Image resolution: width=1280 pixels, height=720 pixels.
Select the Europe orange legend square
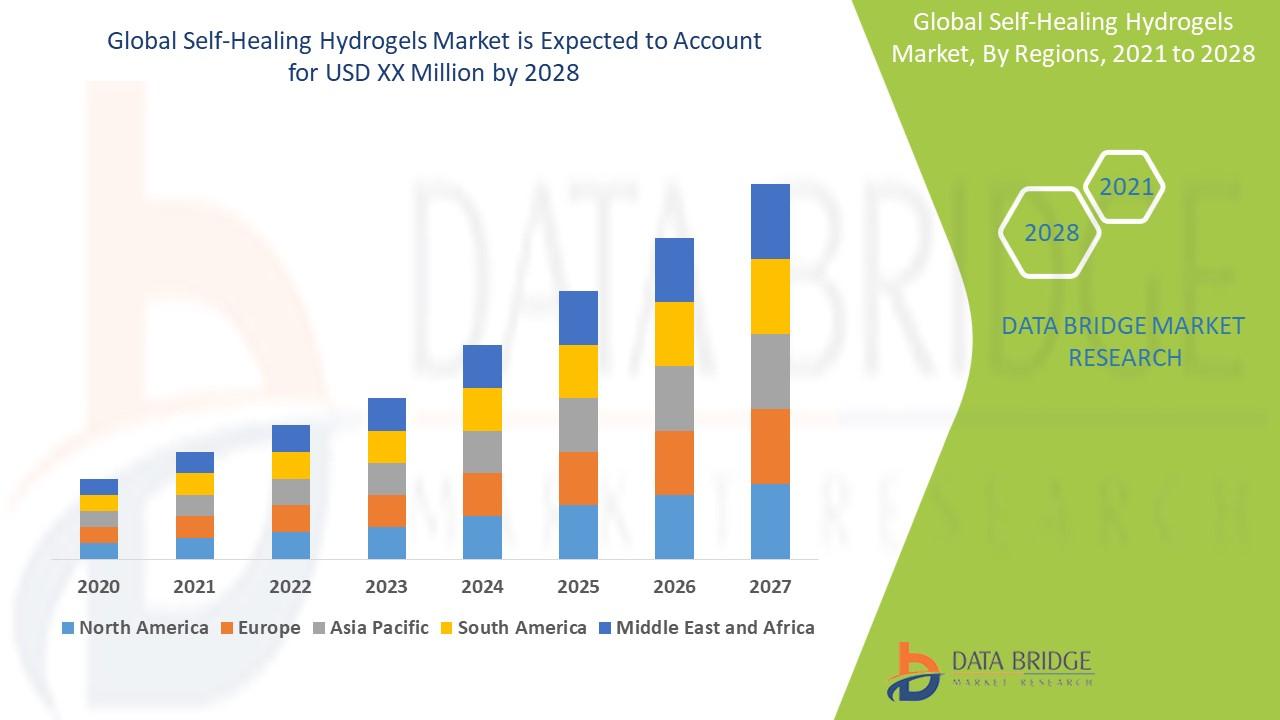228,628
